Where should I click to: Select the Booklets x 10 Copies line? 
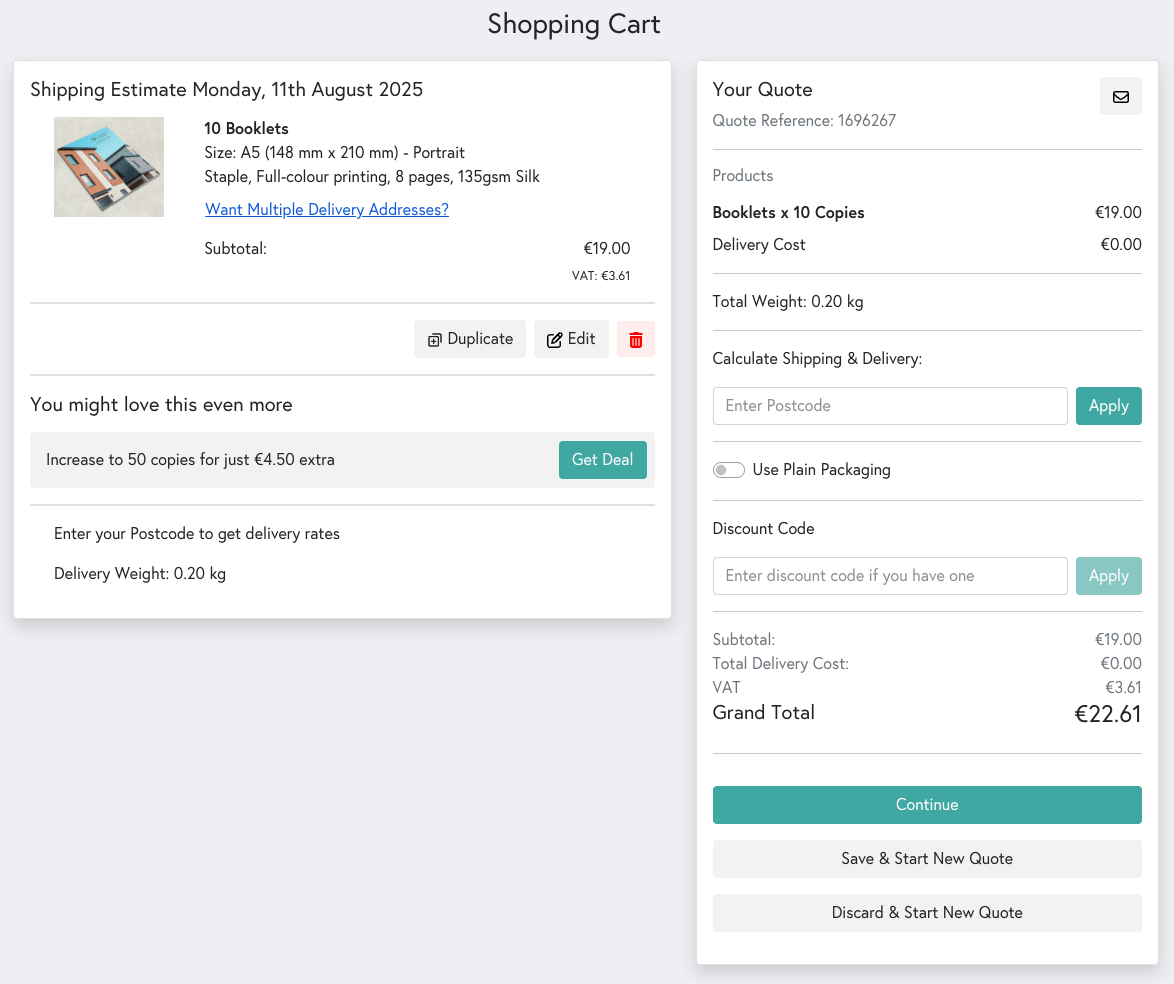789,212
